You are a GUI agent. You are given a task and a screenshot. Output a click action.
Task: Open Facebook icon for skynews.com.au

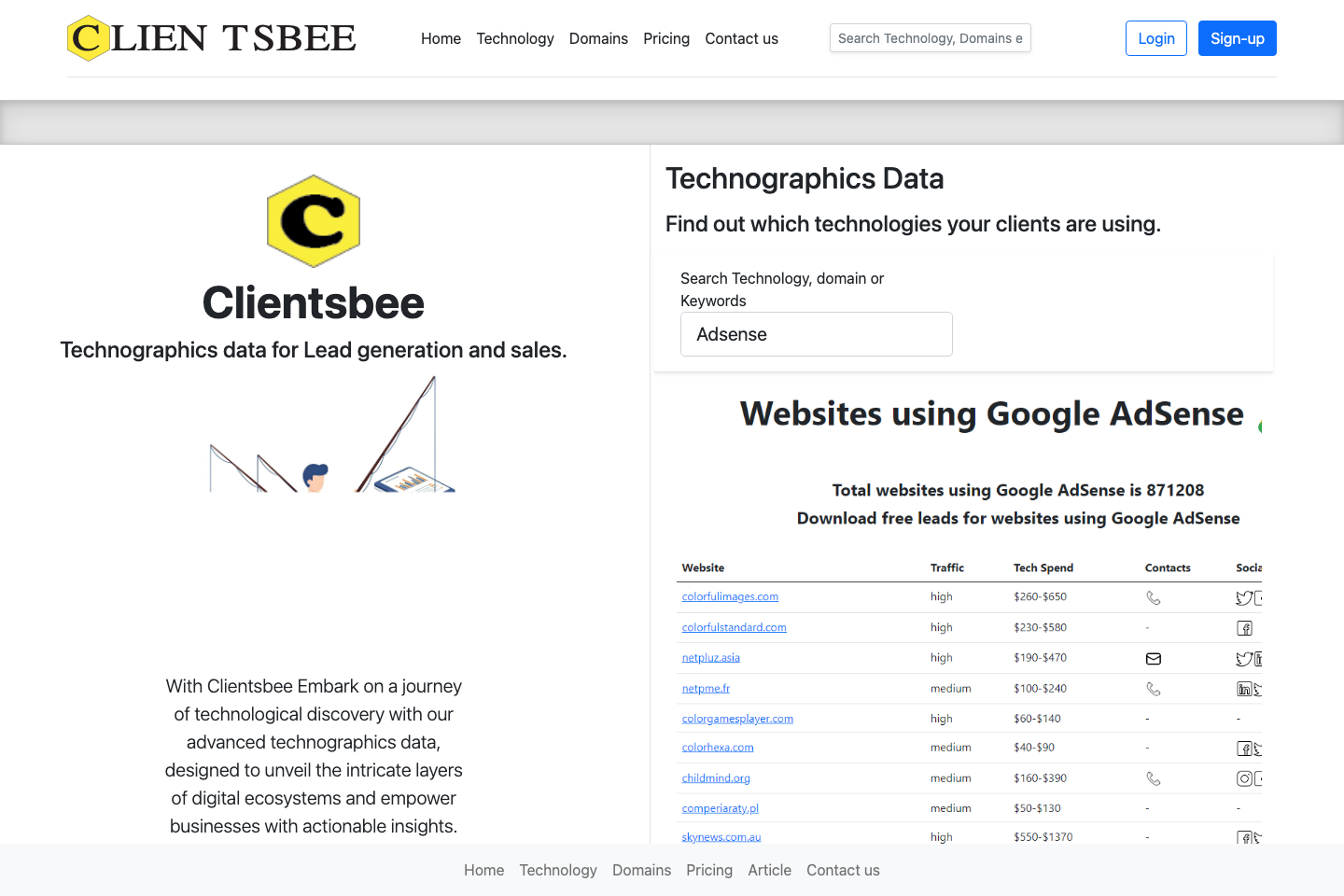1245,838
